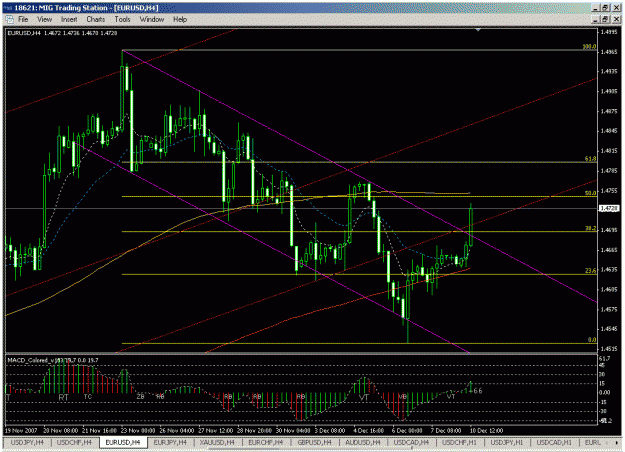Switch to the USDJPY,H1 chart tab
Image resolution: width=625 pixels, height=452 pixels.
[x=507, y=442]
